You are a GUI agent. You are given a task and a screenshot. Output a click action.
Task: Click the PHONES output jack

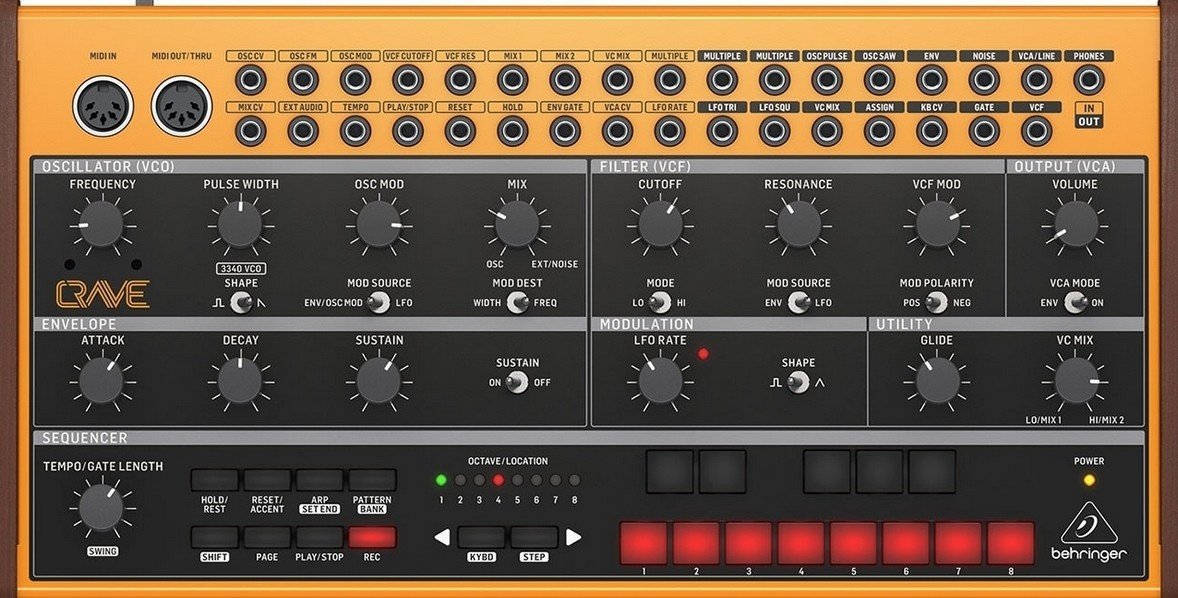coord(1089,80)
